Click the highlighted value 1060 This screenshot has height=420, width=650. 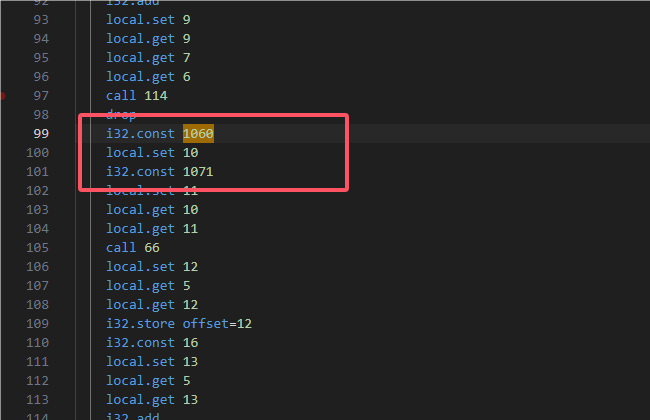198,133
